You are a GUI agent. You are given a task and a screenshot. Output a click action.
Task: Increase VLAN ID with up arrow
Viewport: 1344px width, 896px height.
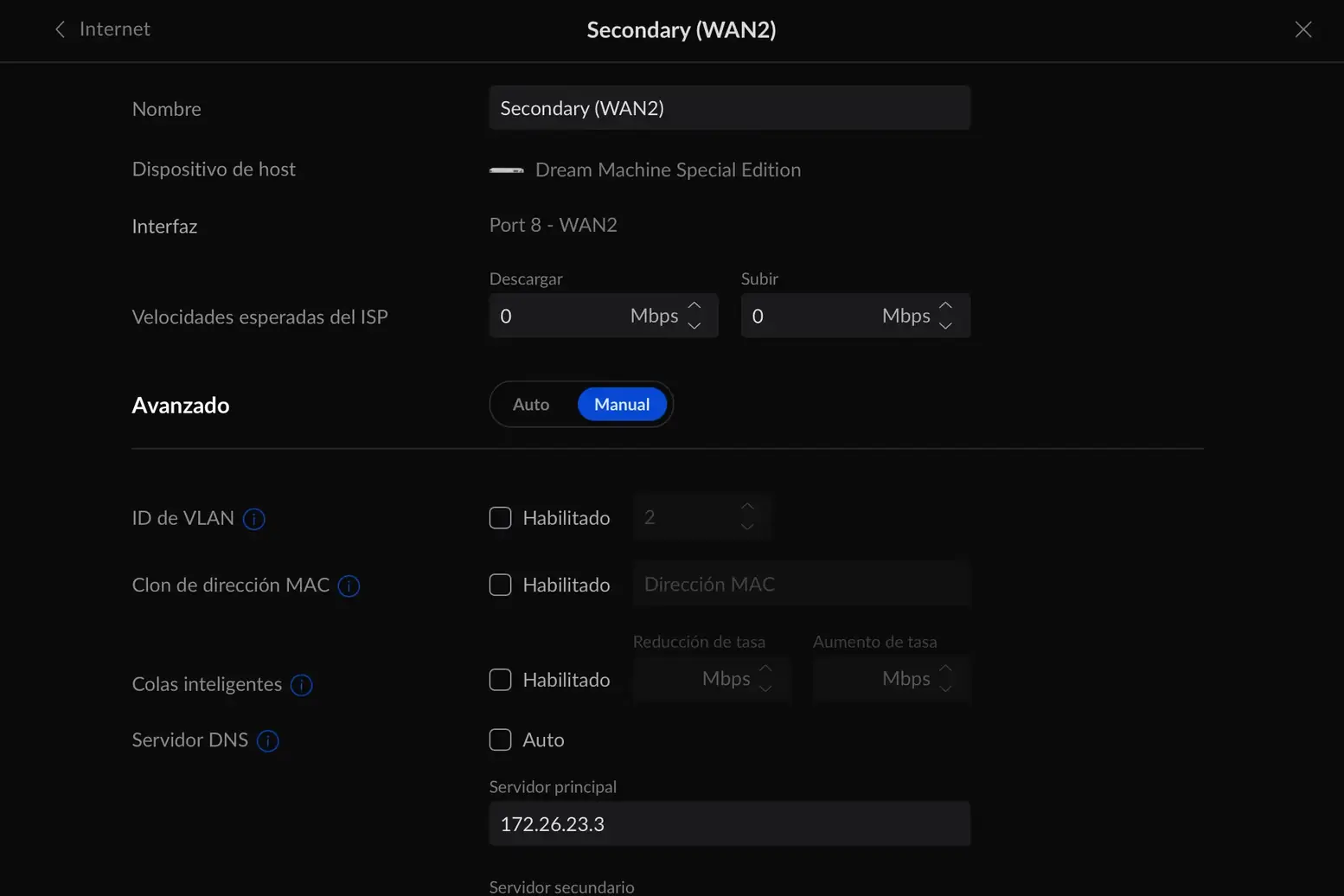pos(747,507)
